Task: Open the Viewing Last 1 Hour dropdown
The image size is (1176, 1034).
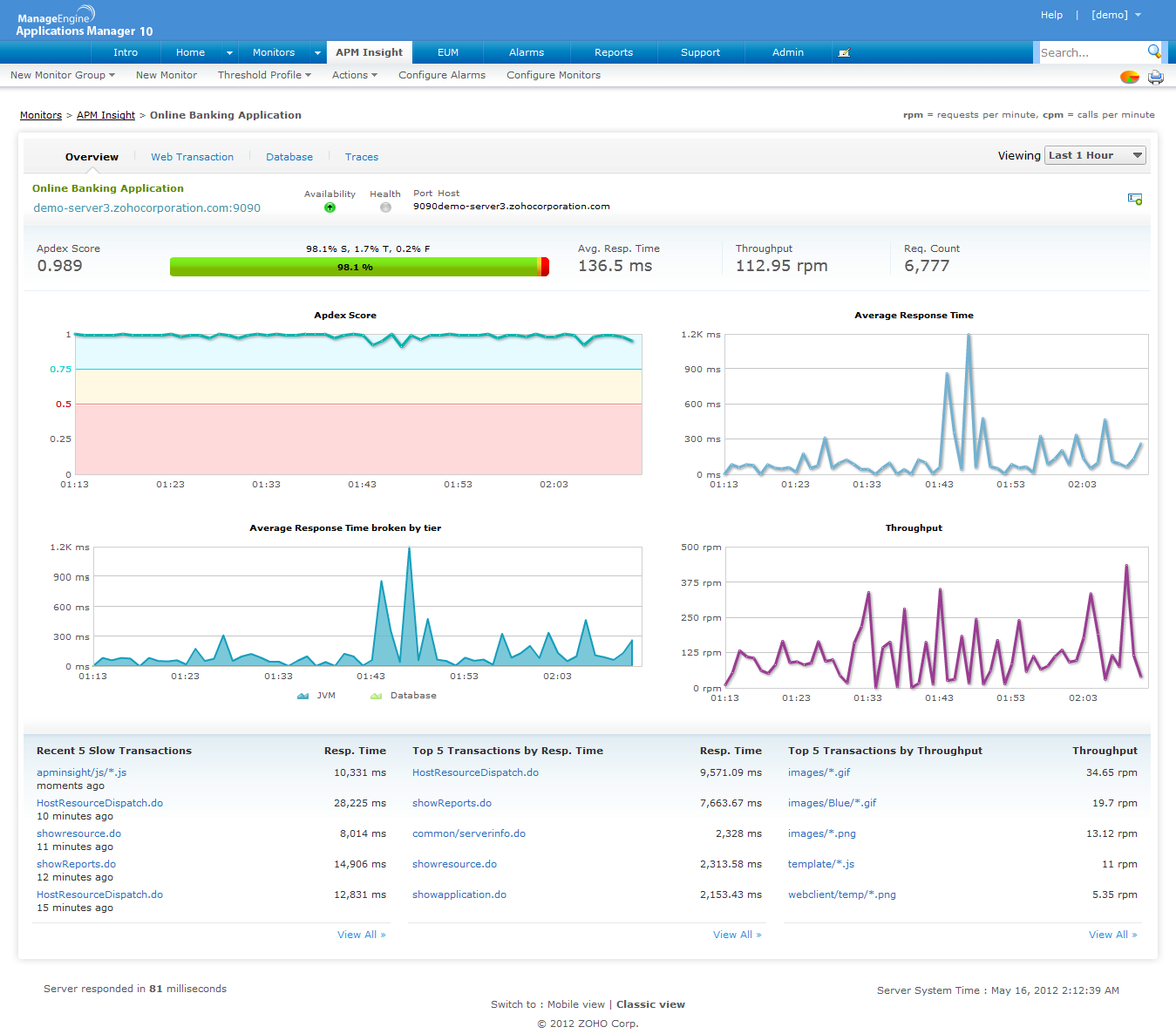Action: click(x=1095, y=155)
